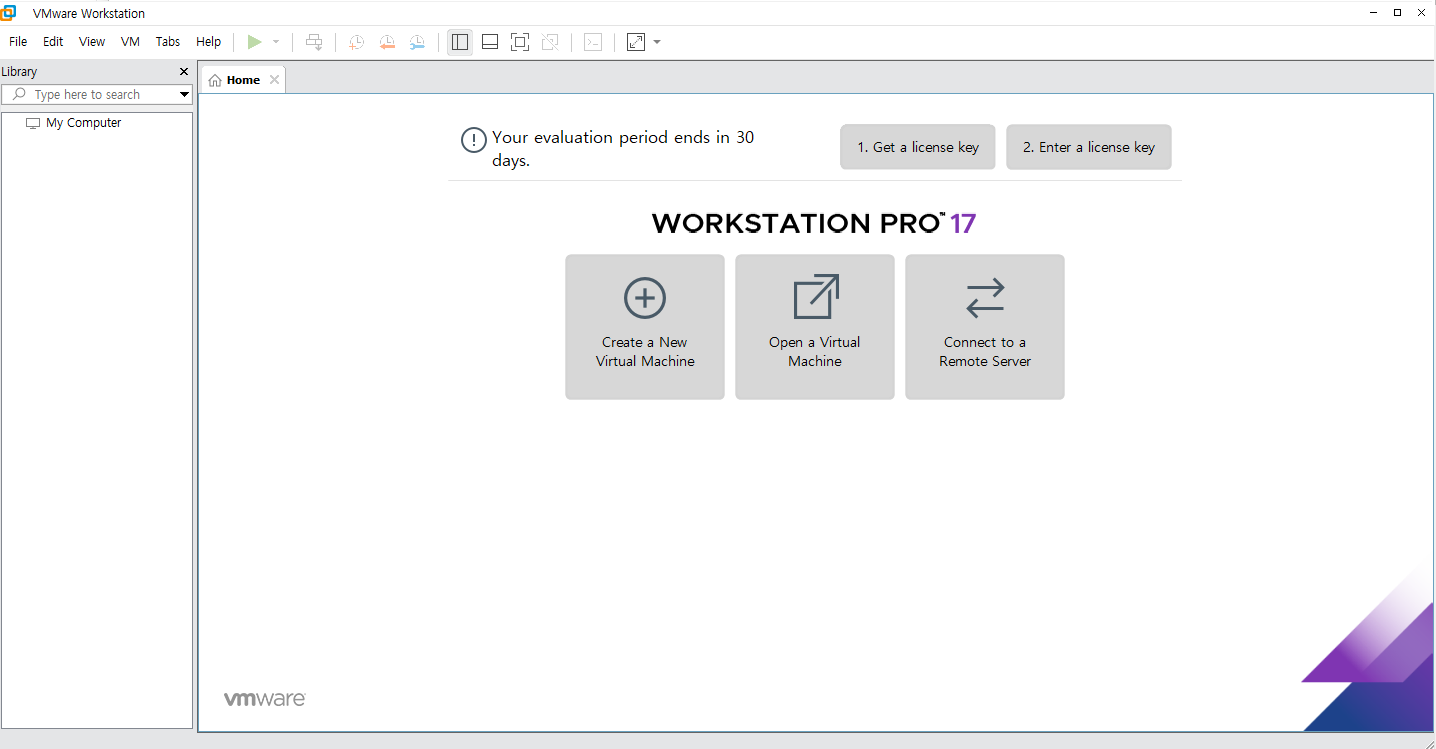Click Connect to a Remote Server tile
Image resolution: width=1436 pixels, height=749 pixels.
[985, 327]
